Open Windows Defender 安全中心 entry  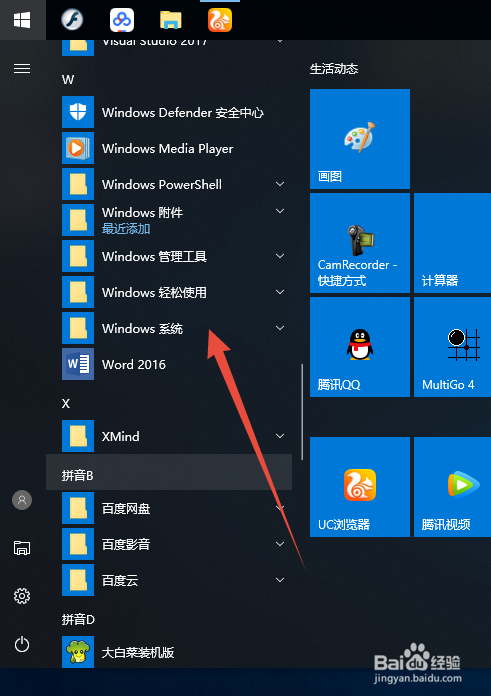pyautogui.click(x=183, y=112)
